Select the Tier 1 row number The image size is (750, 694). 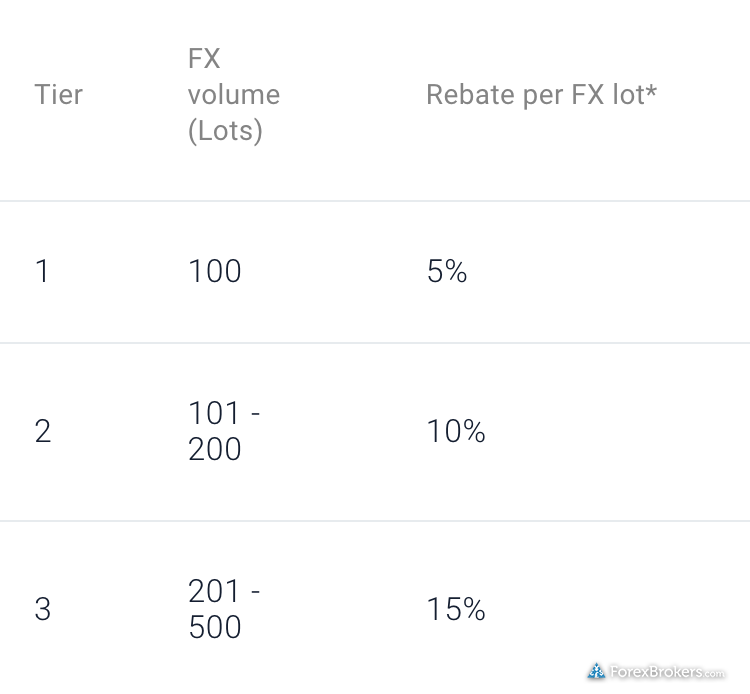(42, 271)
